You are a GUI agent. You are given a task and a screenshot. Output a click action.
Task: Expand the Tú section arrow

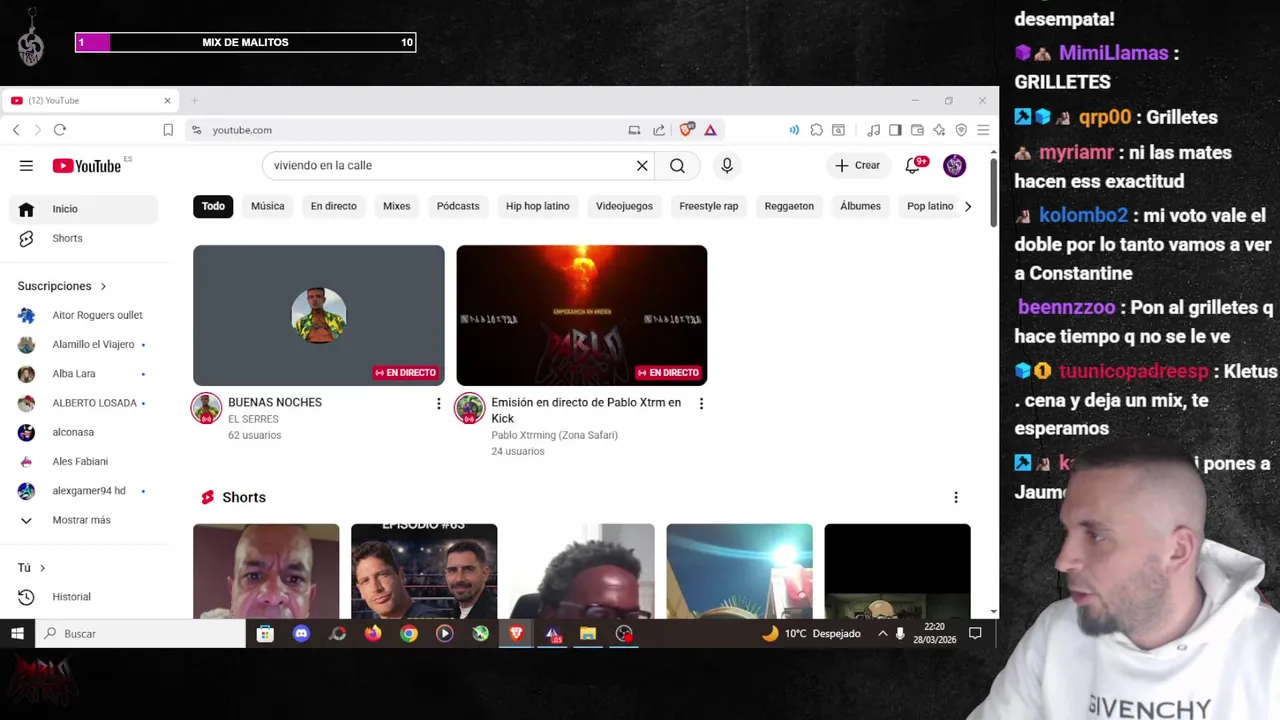42,568
